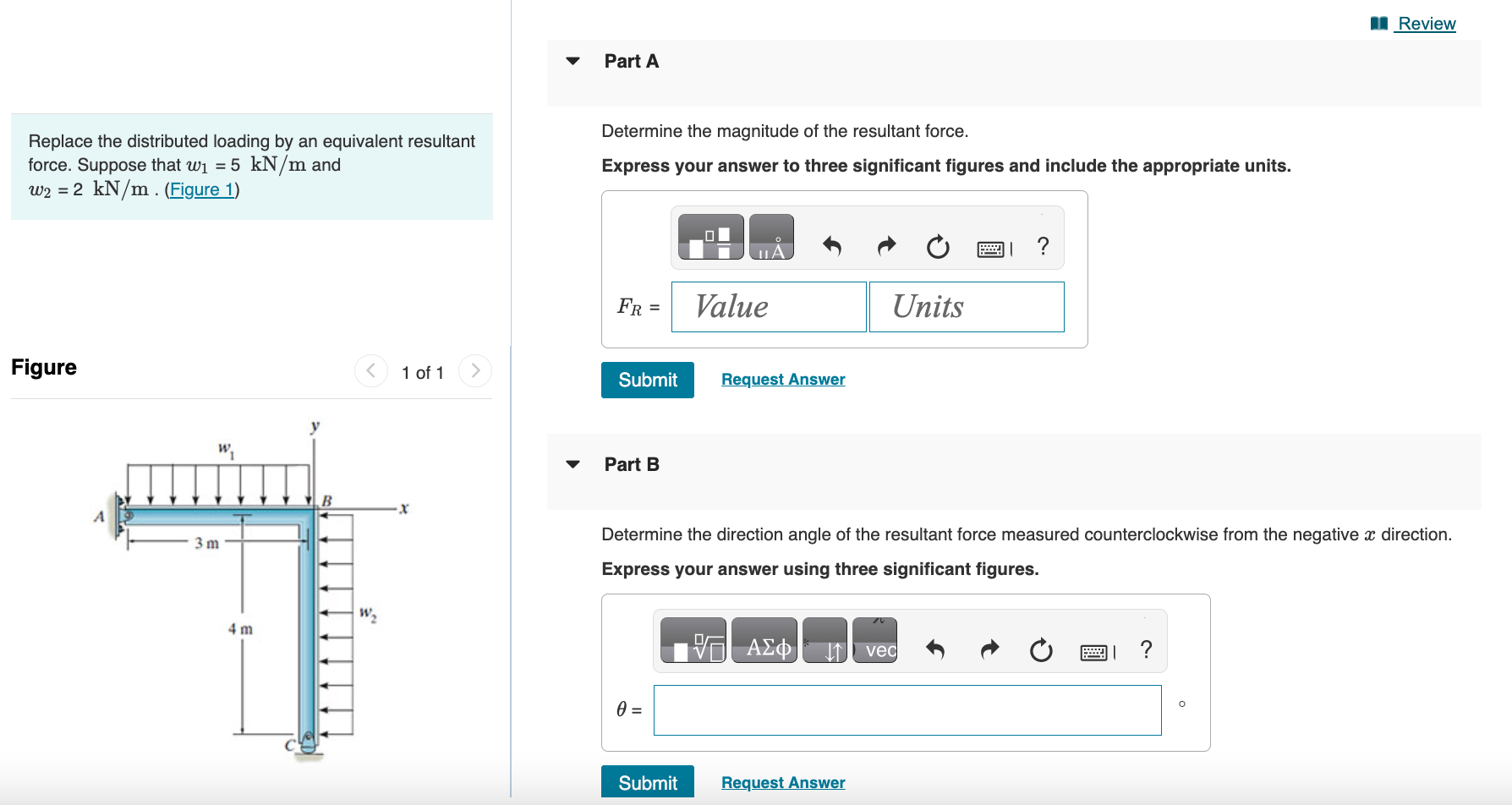The width and height of the screenshot is (1512, 805).
Task: Open the Figure 1 link
Action: click(x=201, y=189)
